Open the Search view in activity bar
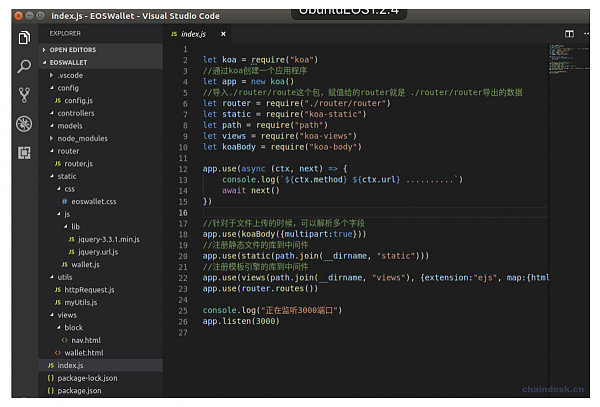Image resolution: width=600 pixels, height=407 pixels. point(24,66)
